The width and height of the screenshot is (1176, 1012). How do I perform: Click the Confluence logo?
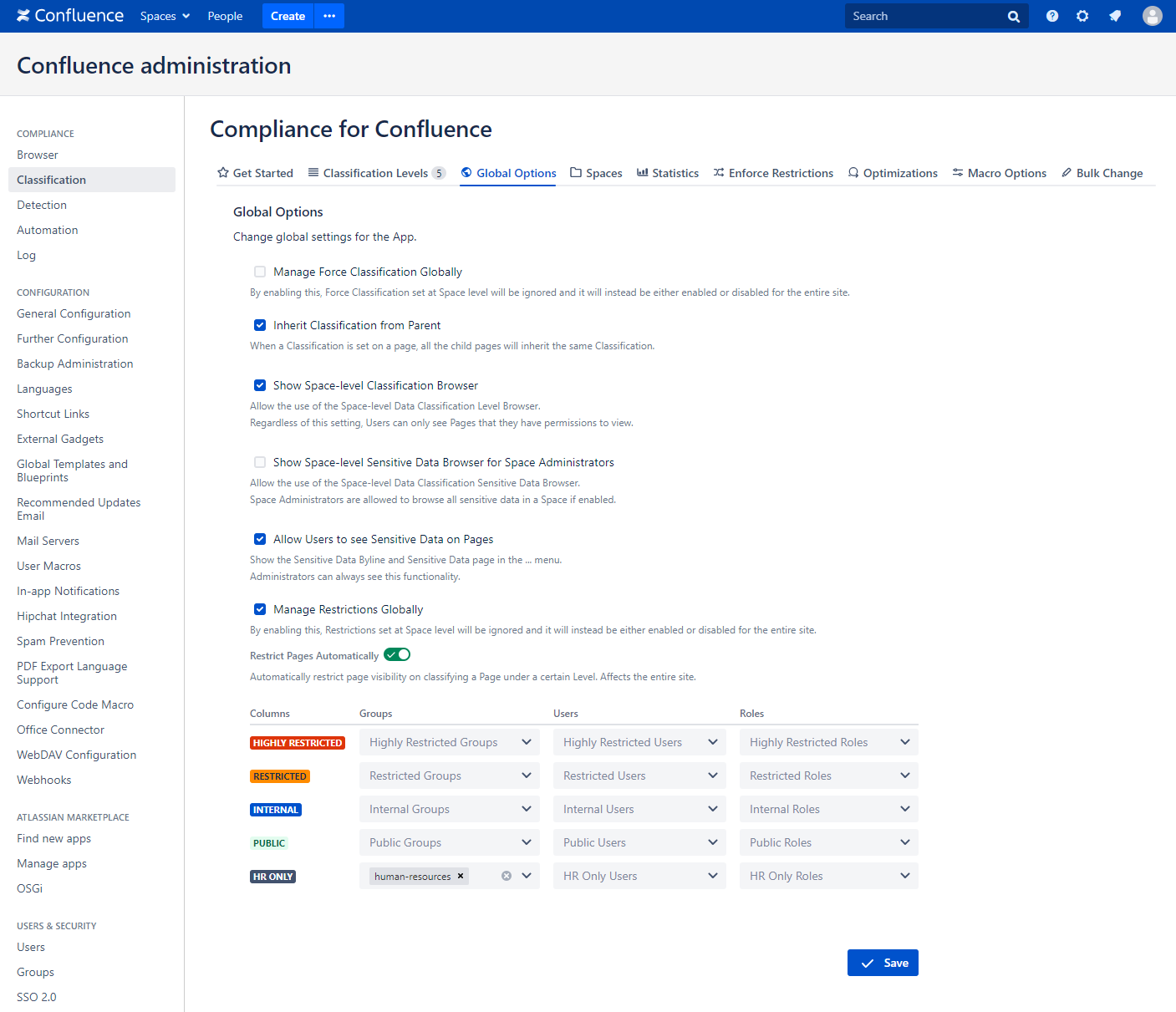tap(70, 16)
